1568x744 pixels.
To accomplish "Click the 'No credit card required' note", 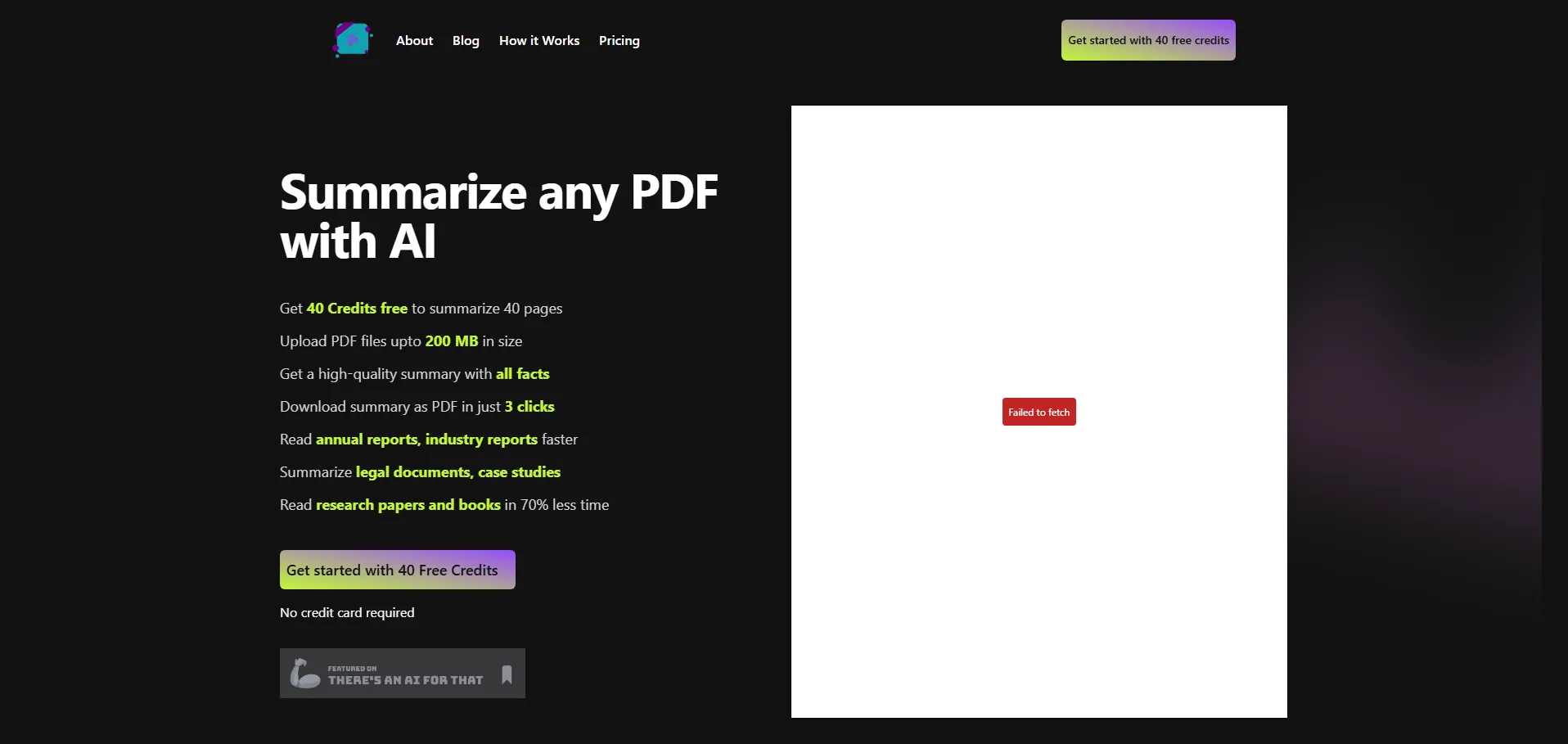I will (347, 613).
